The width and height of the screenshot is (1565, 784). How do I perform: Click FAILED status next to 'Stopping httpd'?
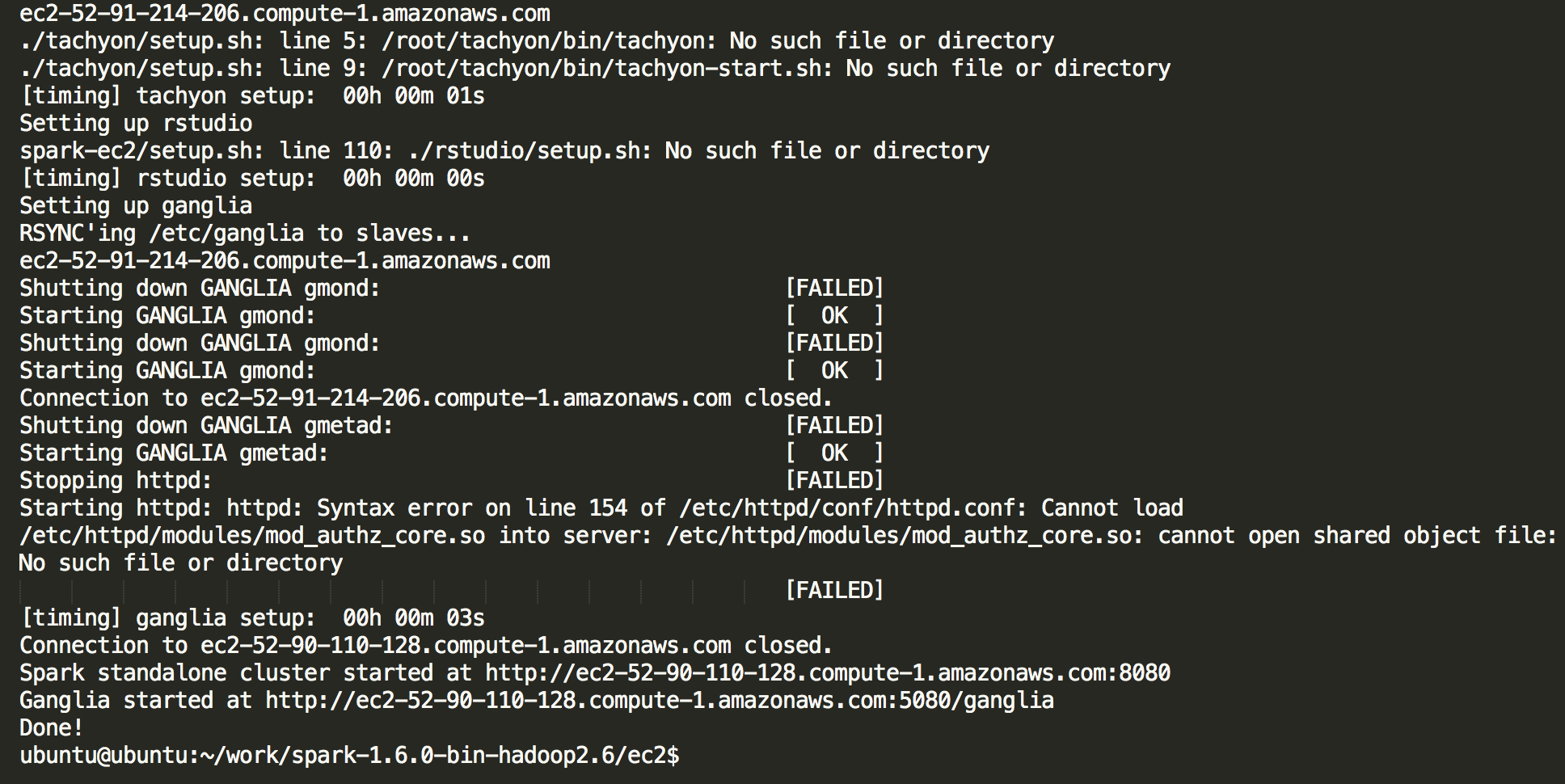click(x=834, y=481)
